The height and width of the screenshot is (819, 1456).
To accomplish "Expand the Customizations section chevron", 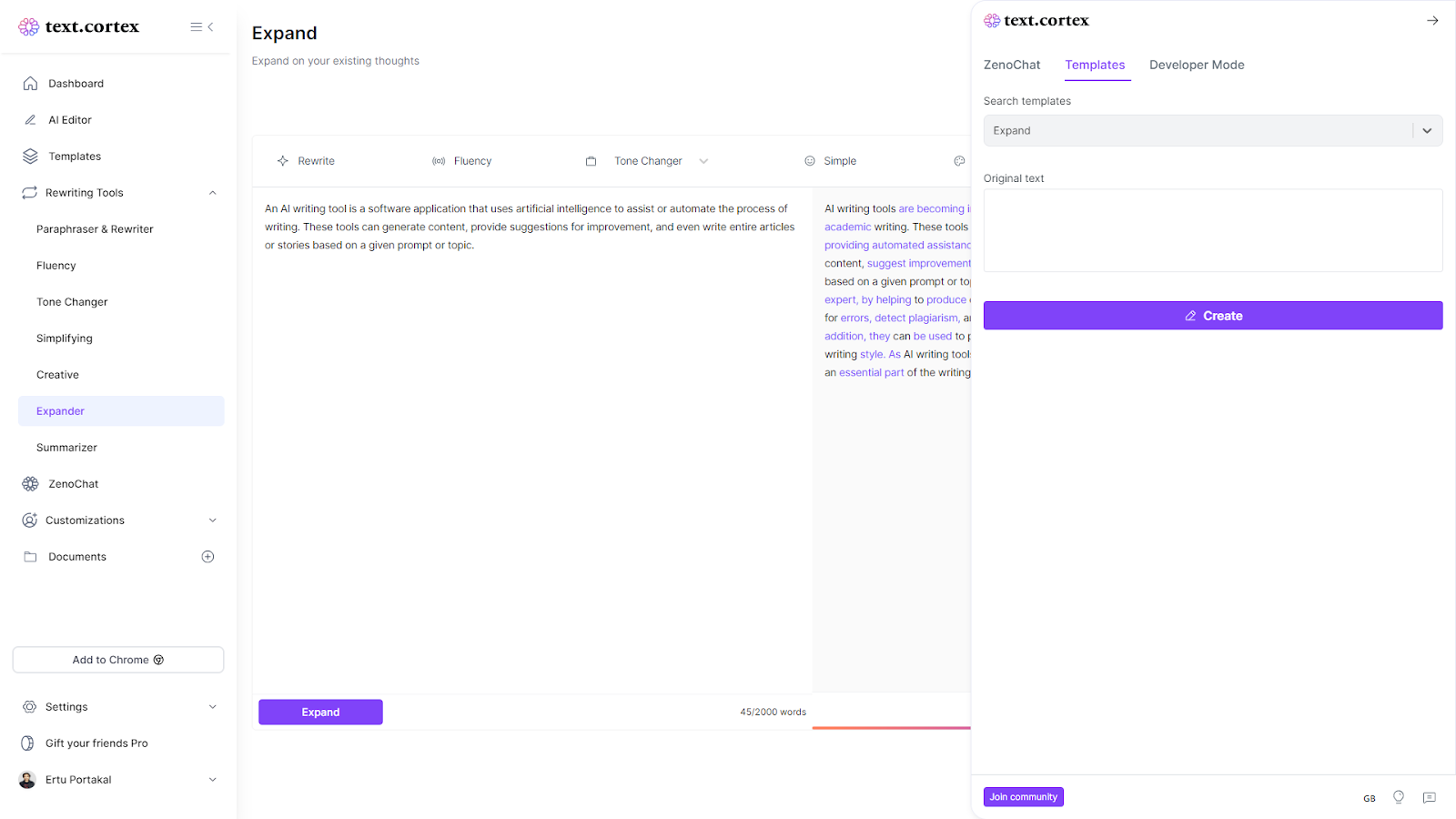I will pyautogui.click(x=213, y=521).
